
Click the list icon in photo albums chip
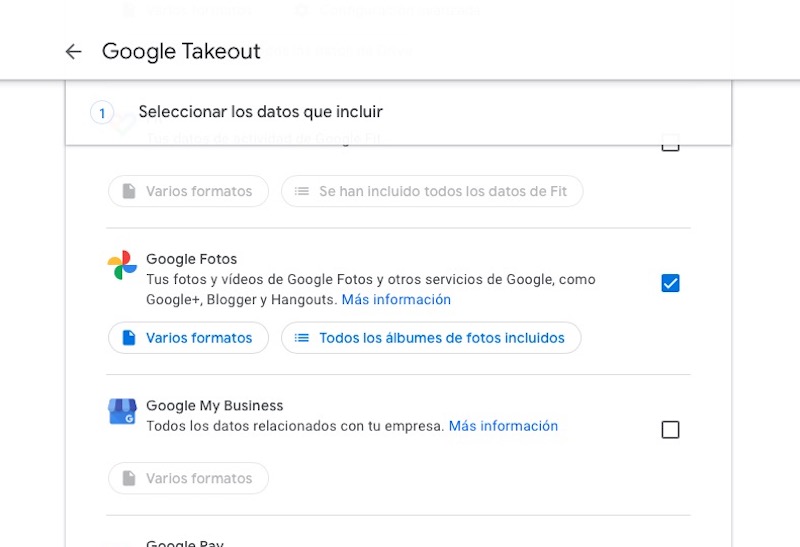[x=301, y=338]
